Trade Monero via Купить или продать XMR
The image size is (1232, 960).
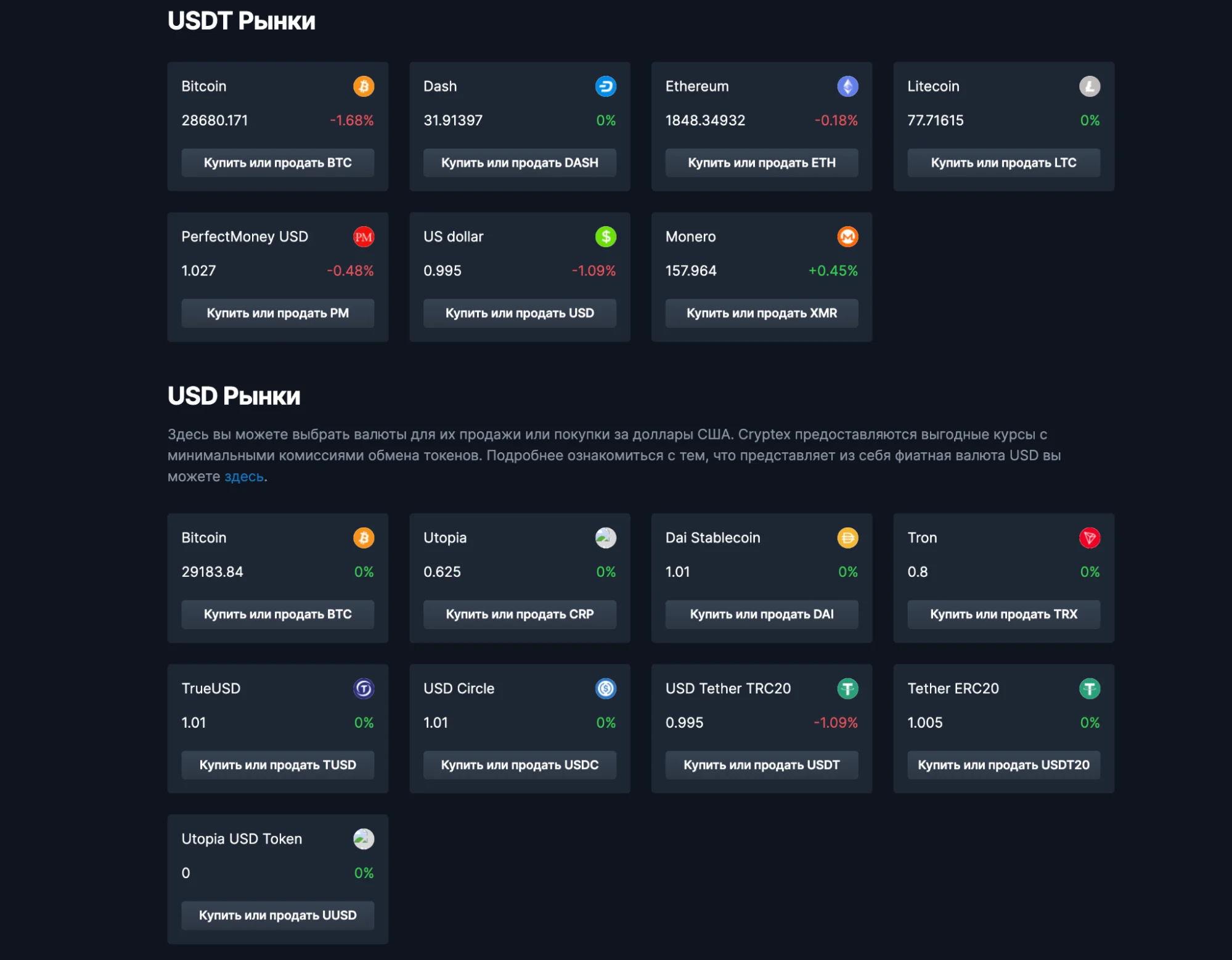tap(762, 313)
